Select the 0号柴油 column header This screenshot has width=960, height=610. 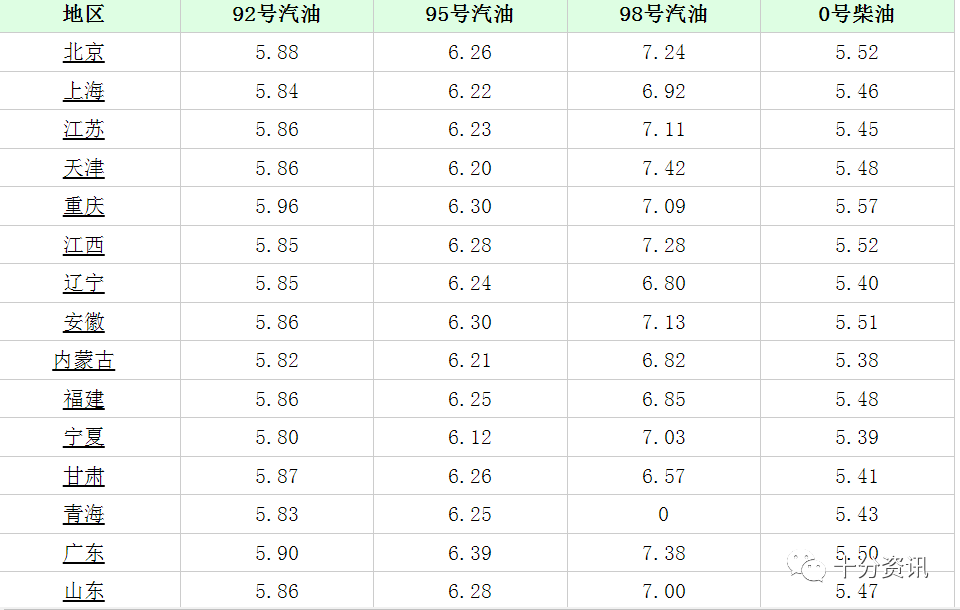tap(857, 15)
